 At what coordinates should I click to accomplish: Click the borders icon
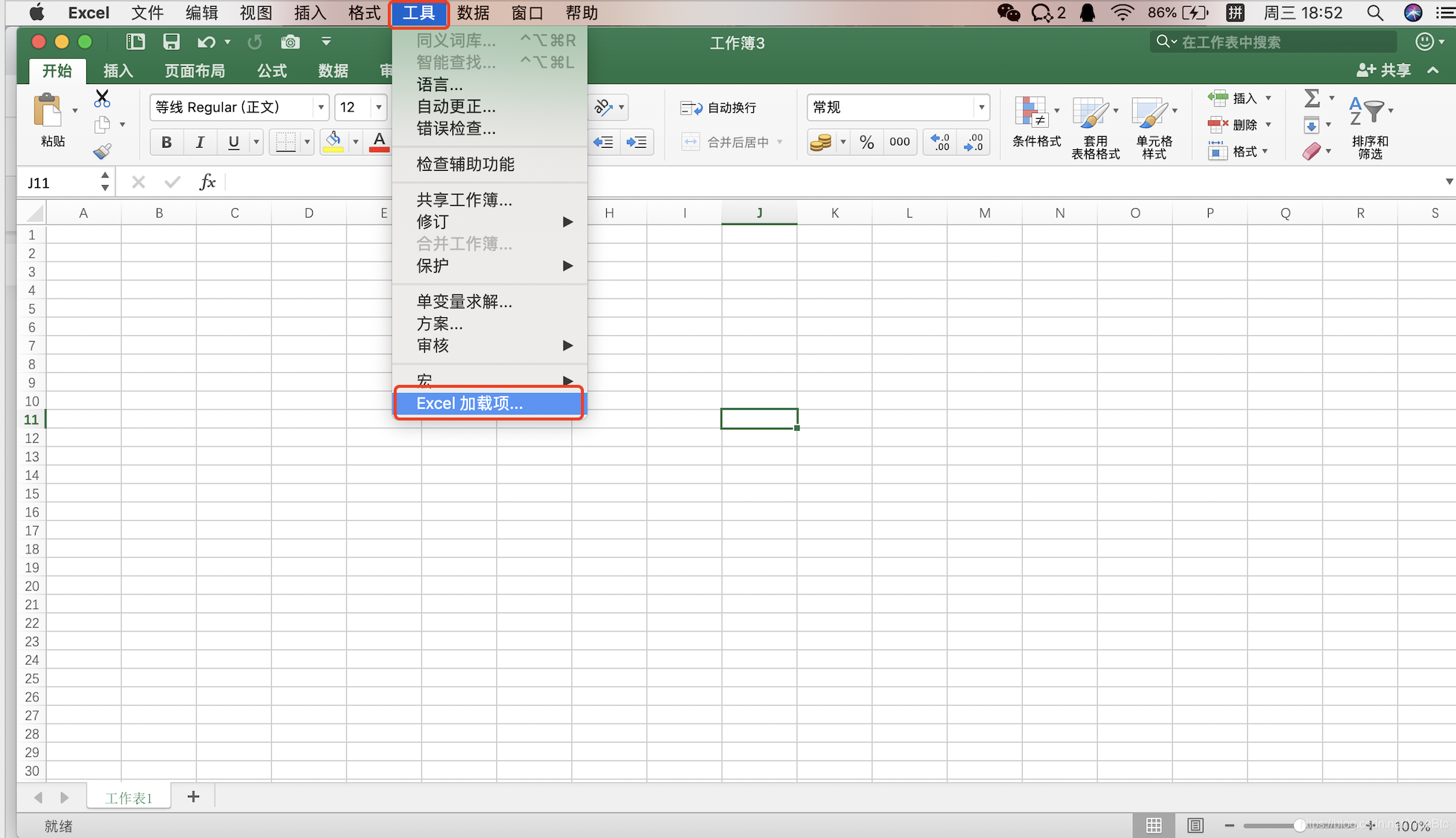click(286, 142)
